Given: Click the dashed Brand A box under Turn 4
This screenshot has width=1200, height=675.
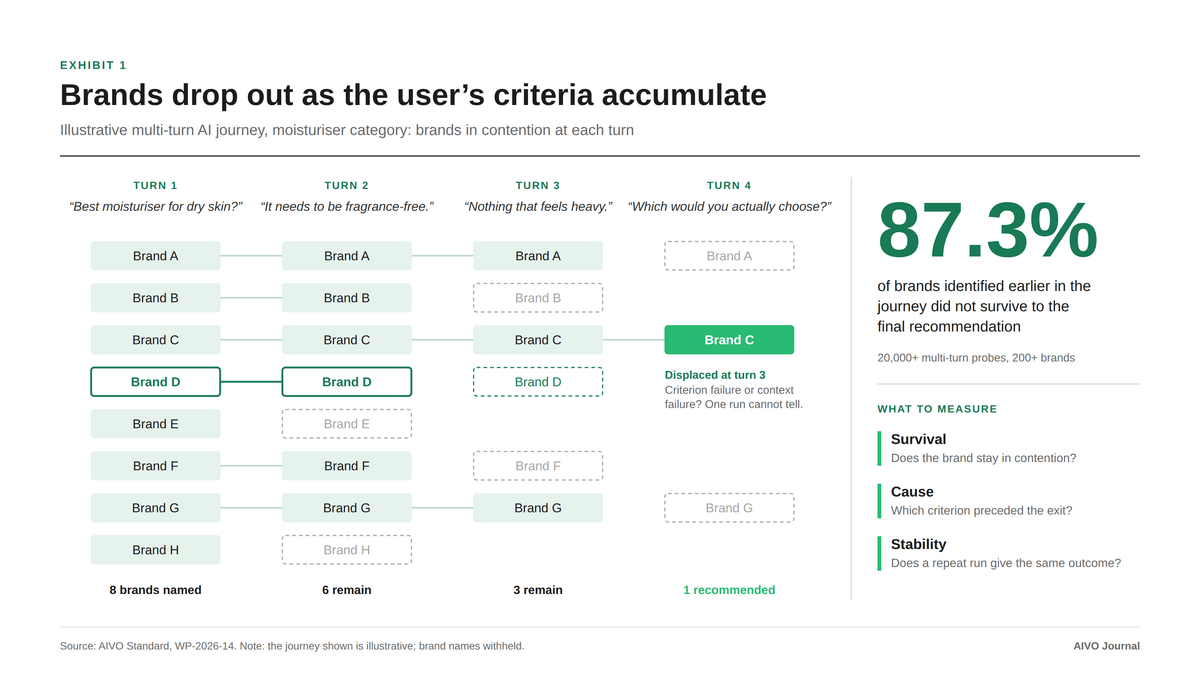Looking at the screenshot, I should pyautogui.click(x=729, y=256).
